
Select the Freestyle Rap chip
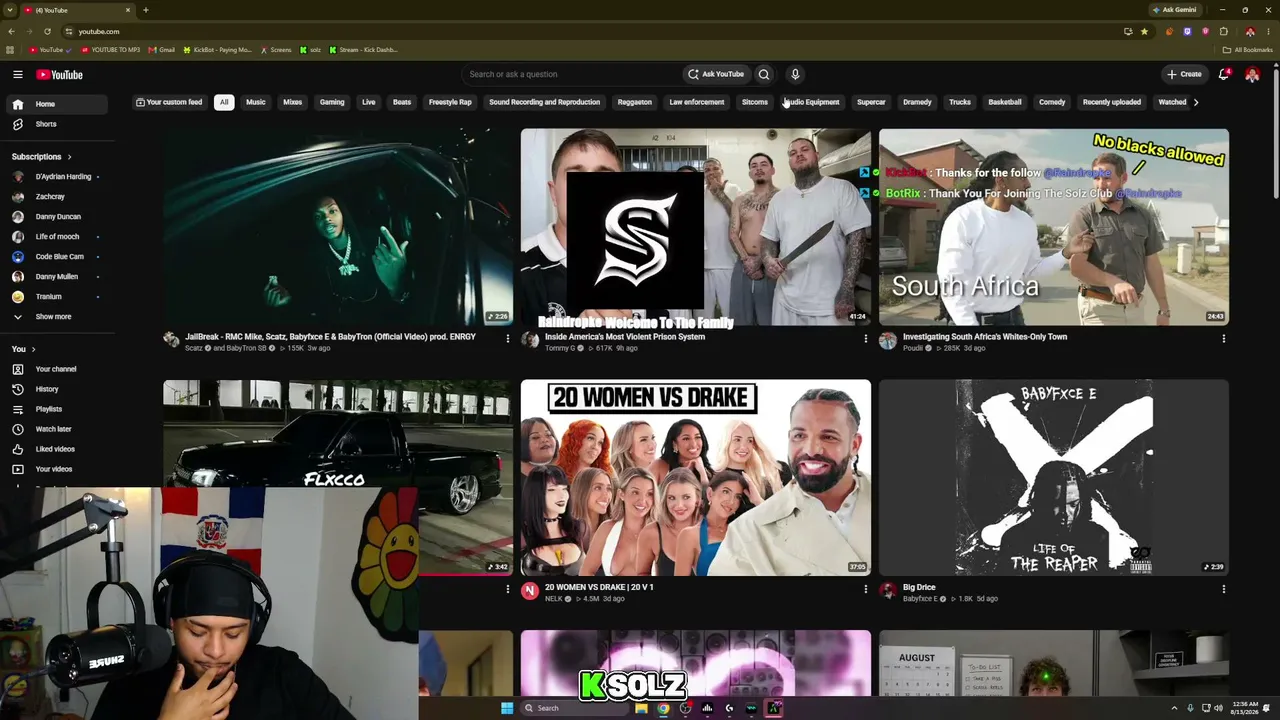coord(450,102)
